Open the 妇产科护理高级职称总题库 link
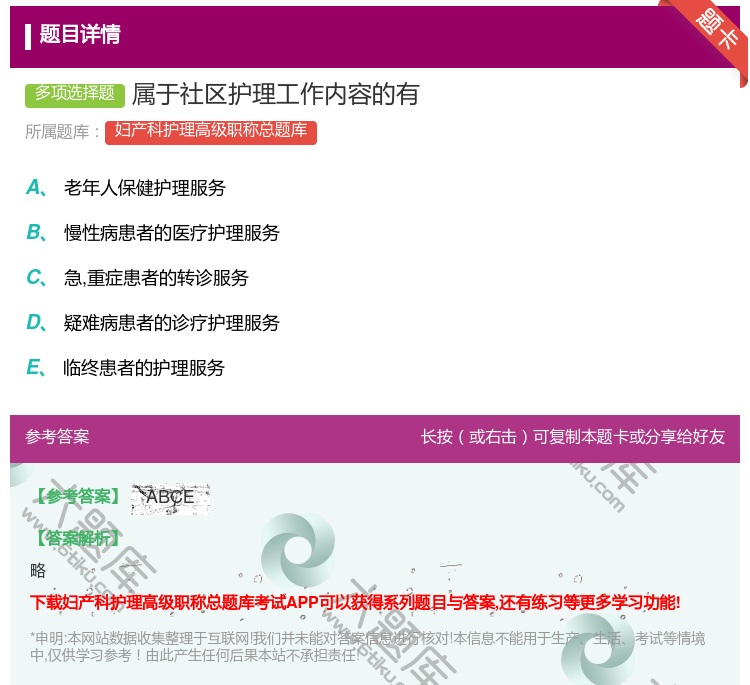The image size is (750, 685). click(210, 132)
